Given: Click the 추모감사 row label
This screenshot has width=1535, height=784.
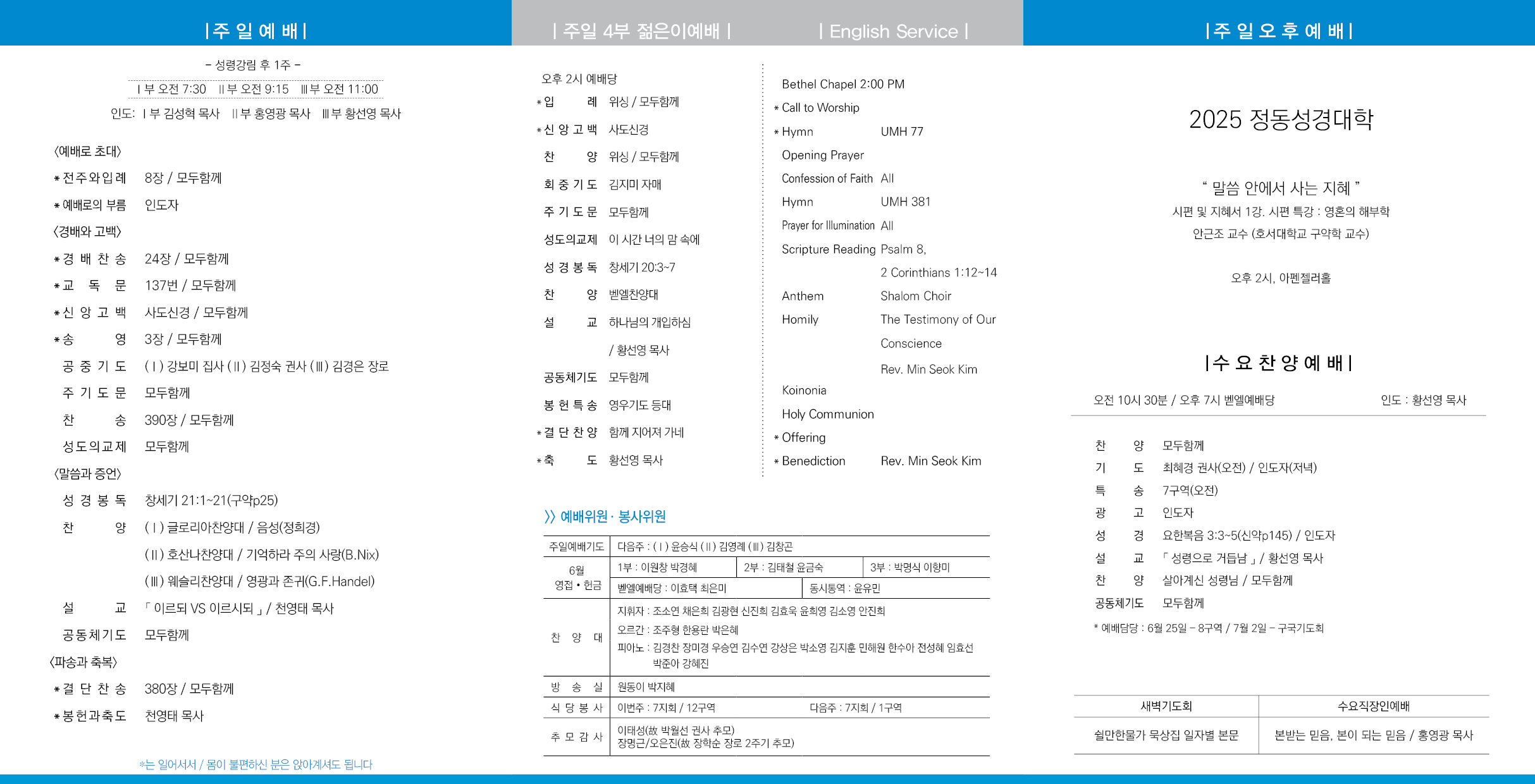Looking at the screenshot, I should 576,737.
